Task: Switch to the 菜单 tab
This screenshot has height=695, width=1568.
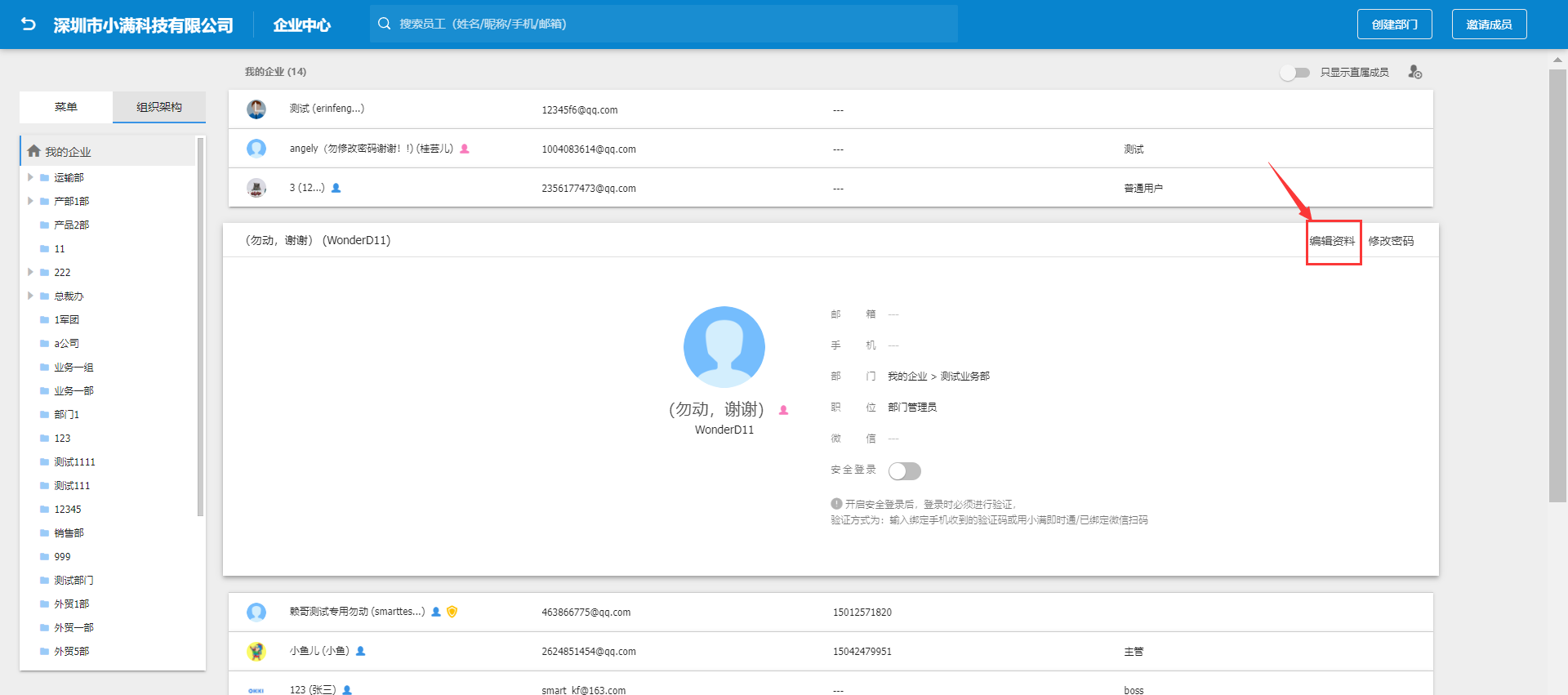Action: 66,107
